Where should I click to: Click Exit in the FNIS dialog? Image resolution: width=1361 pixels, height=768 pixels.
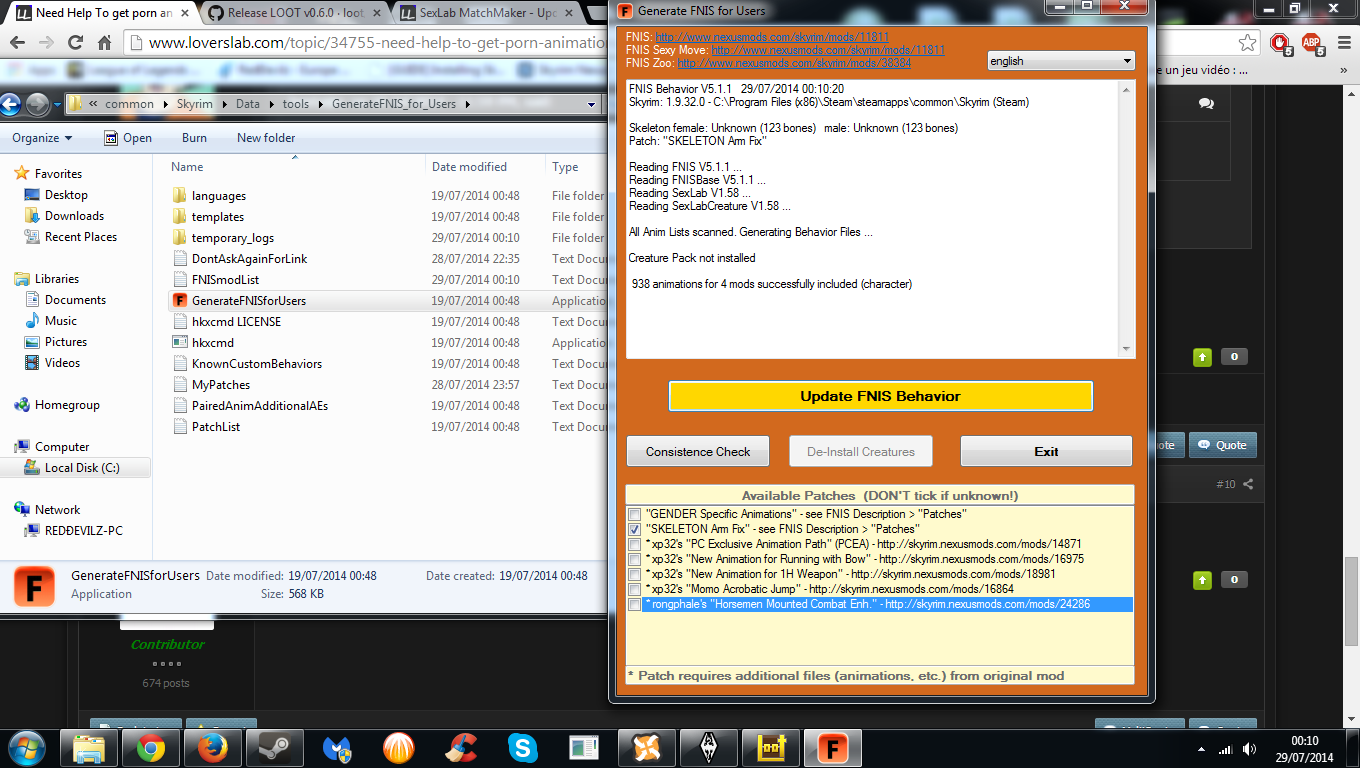tap(1046, 451)
